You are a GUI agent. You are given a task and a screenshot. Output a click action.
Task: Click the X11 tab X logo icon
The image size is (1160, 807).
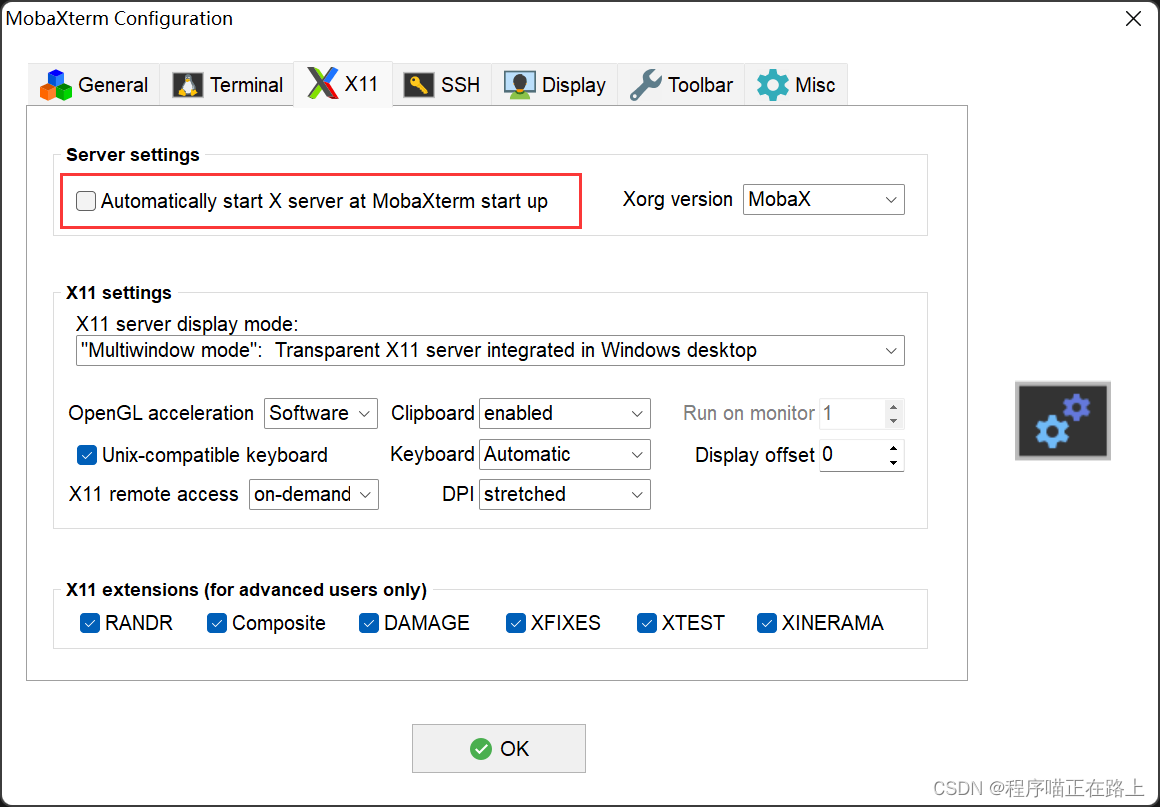(x=323, y=83)
